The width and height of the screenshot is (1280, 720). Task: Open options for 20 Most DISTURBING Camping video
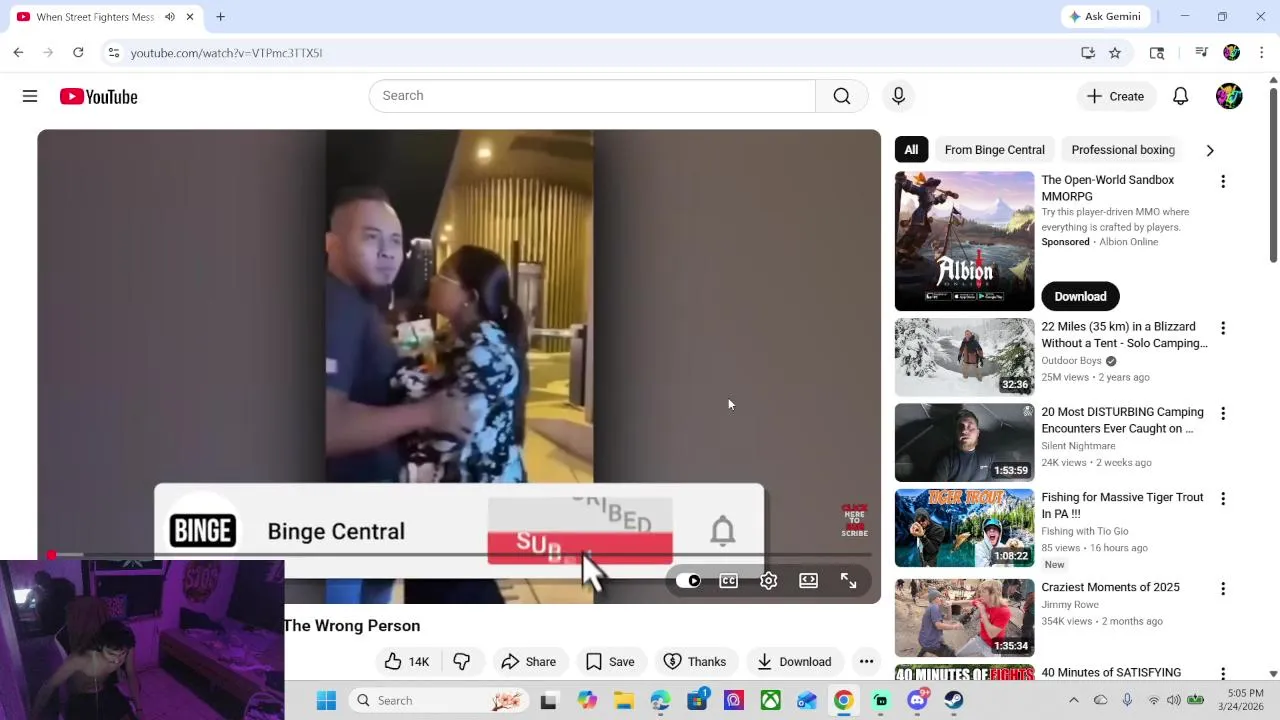[x=1222, y=413]
